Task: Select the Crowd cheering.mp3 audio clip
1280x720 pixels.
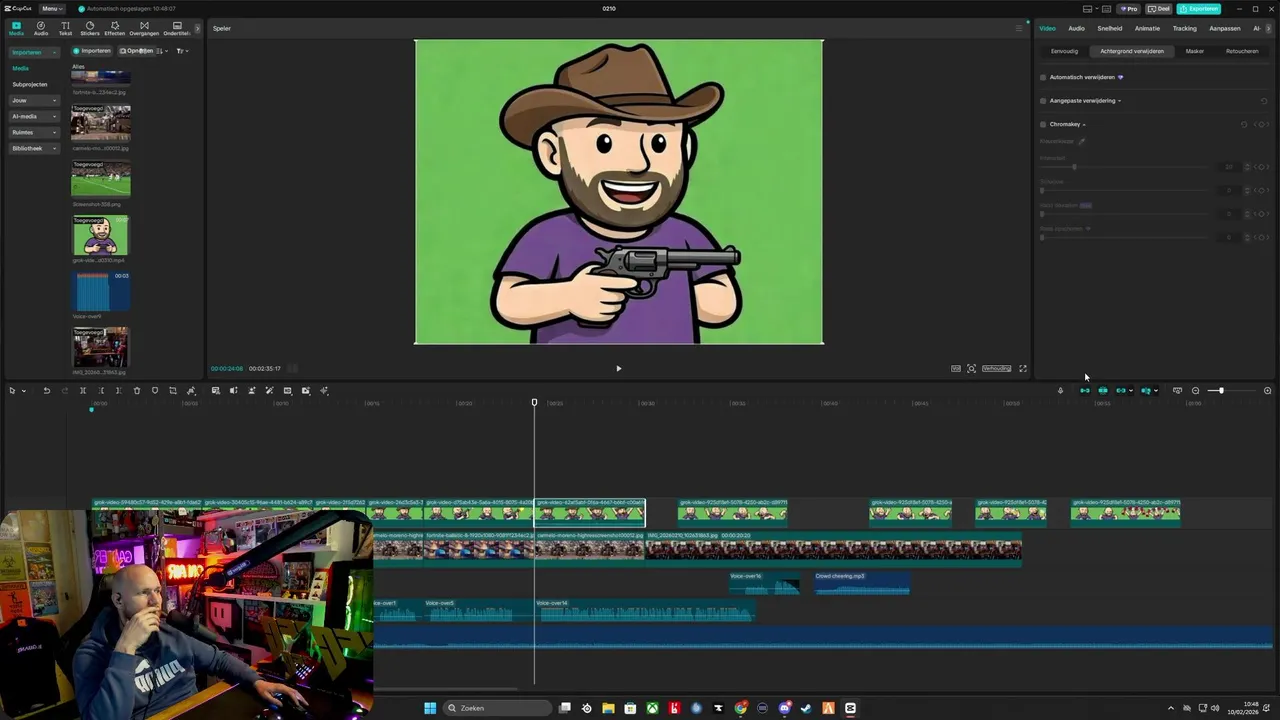Action: point(862,583)
